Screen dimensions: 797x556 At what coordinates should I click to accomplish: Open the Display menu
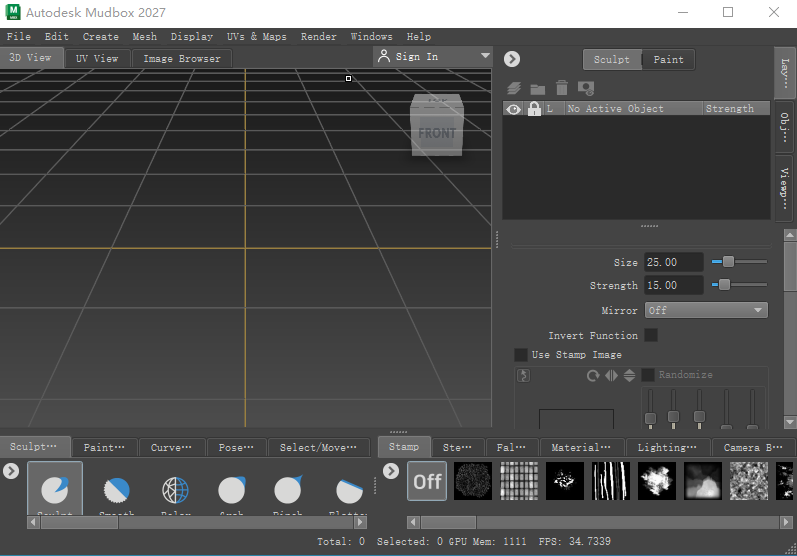192,37
